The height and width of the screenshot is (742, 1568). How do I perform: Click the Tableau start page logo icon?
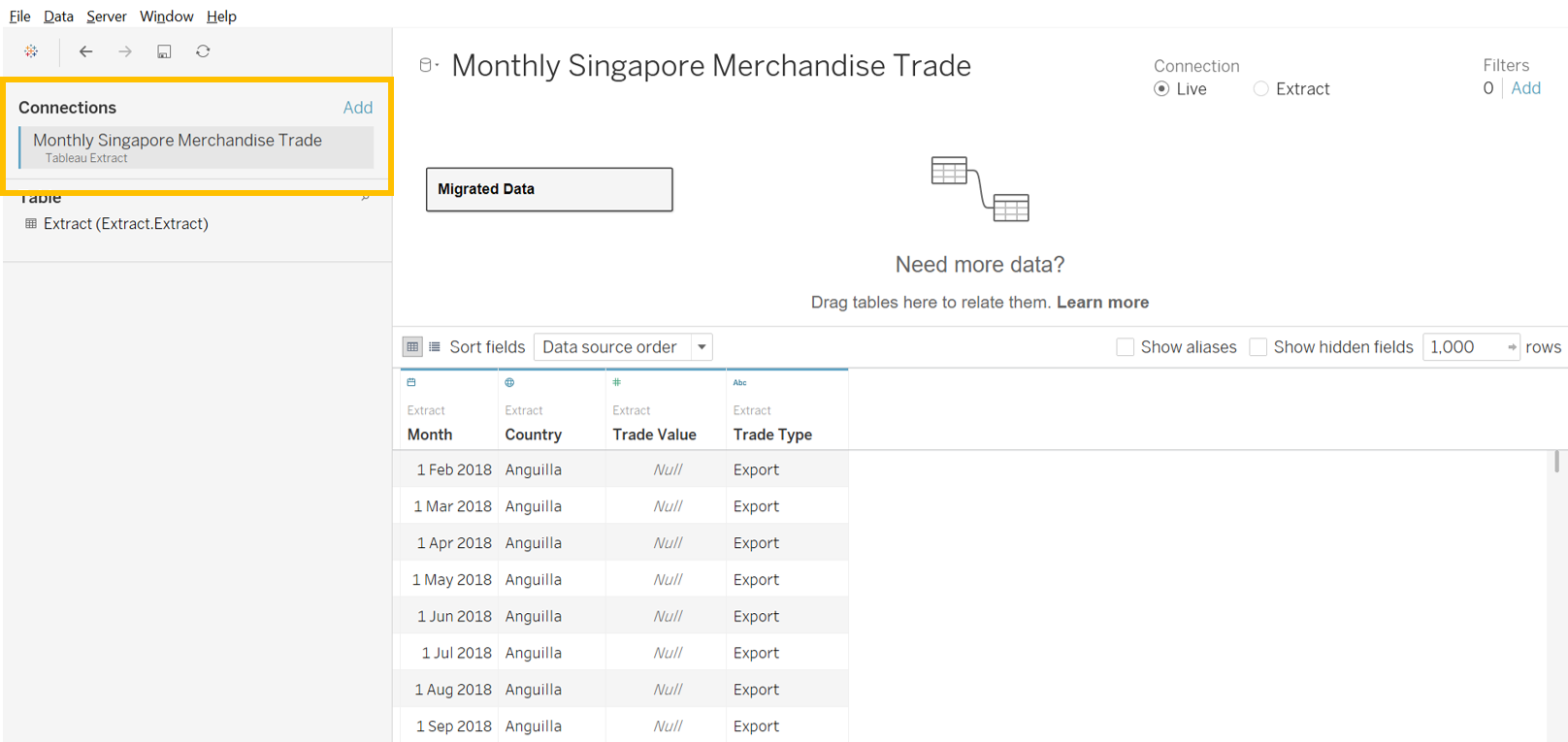coord(31,51)
